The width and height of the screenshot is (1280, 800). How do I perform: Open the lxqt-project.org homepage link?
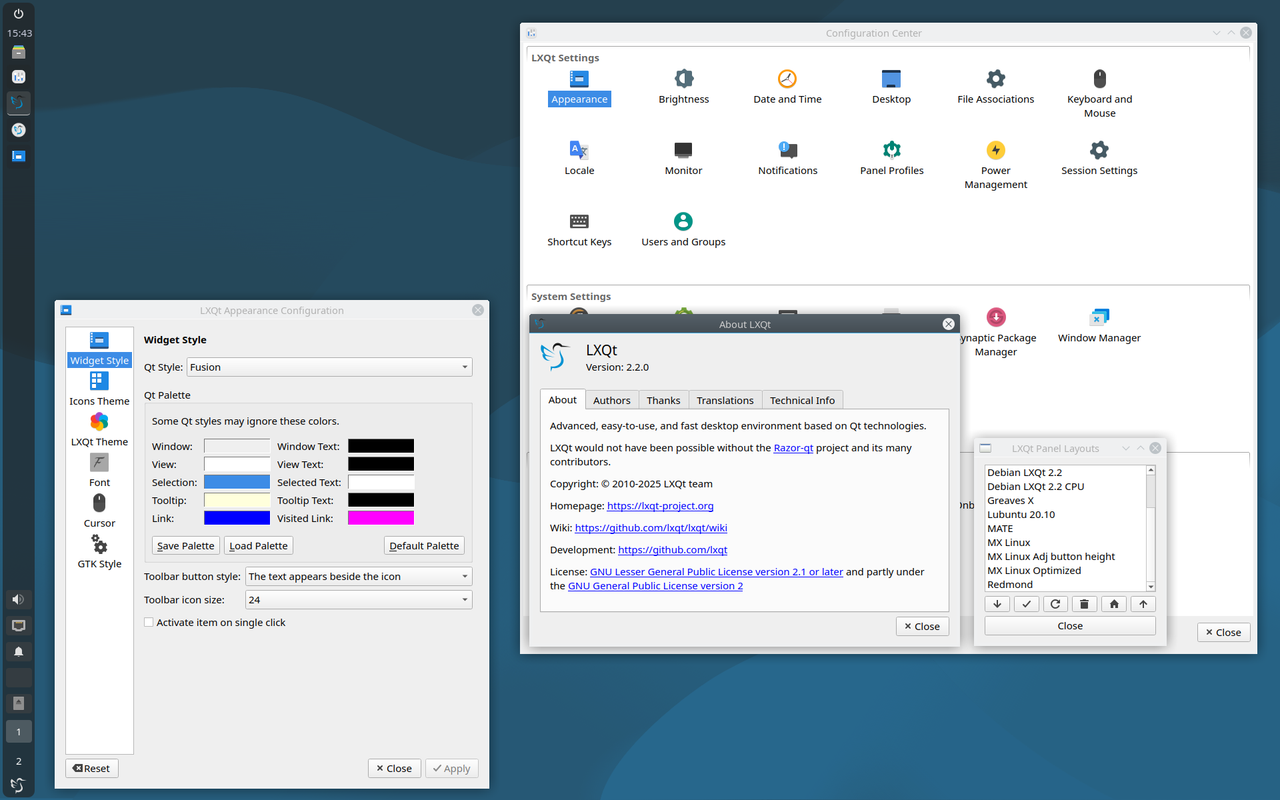click(660, 506)
